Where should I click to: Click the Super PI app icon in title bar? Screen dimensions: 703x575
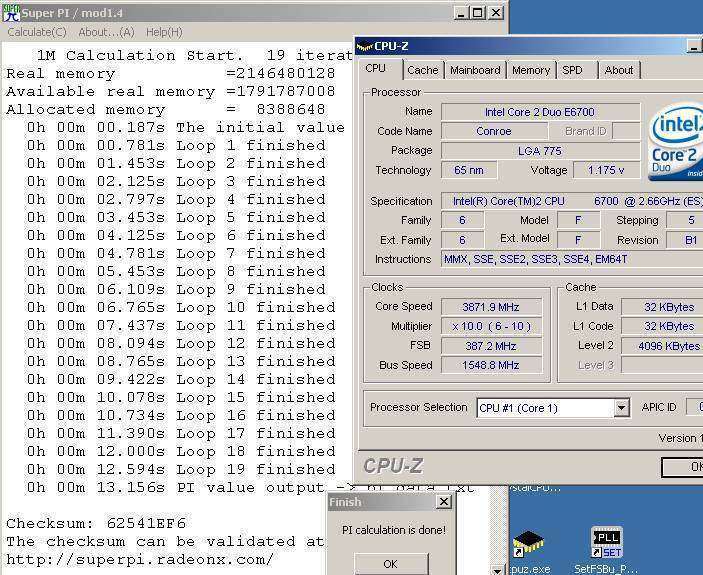click(x=12, y=13)
